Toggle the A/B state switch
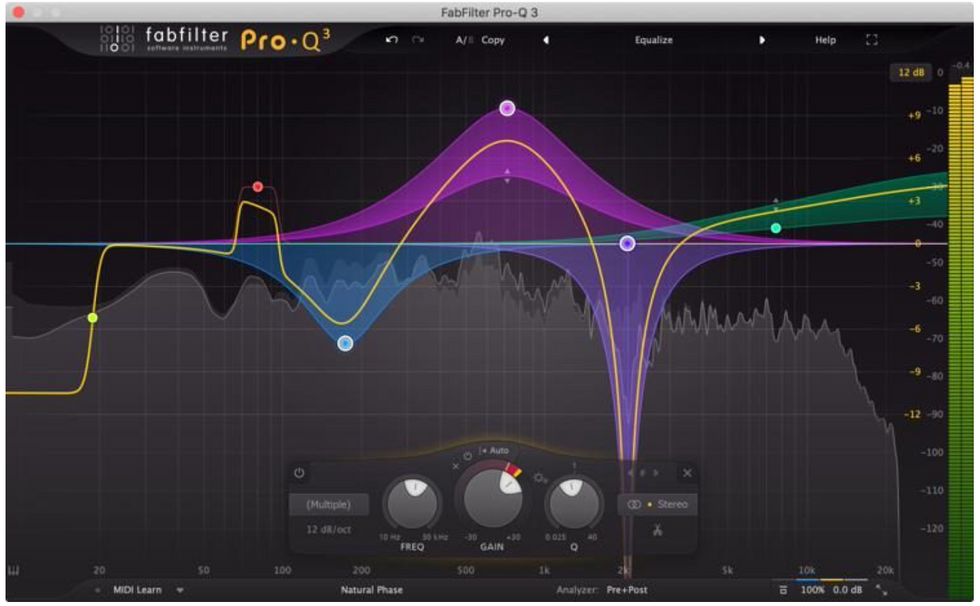980x606 pixels. 464,40
